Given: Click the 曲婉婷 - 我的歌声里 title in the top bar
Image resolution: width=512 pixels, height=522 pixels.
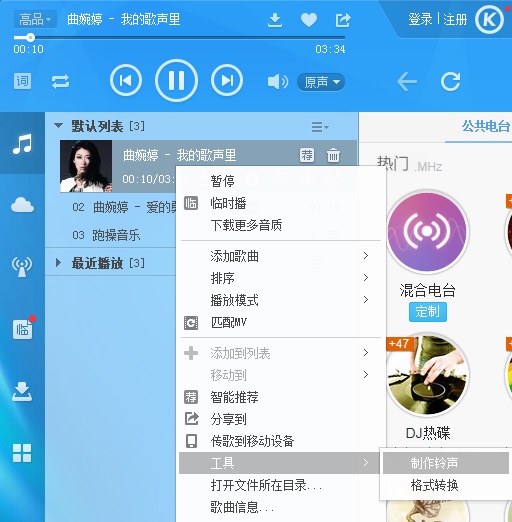Looking at the screenshot, I should (123, 19).
